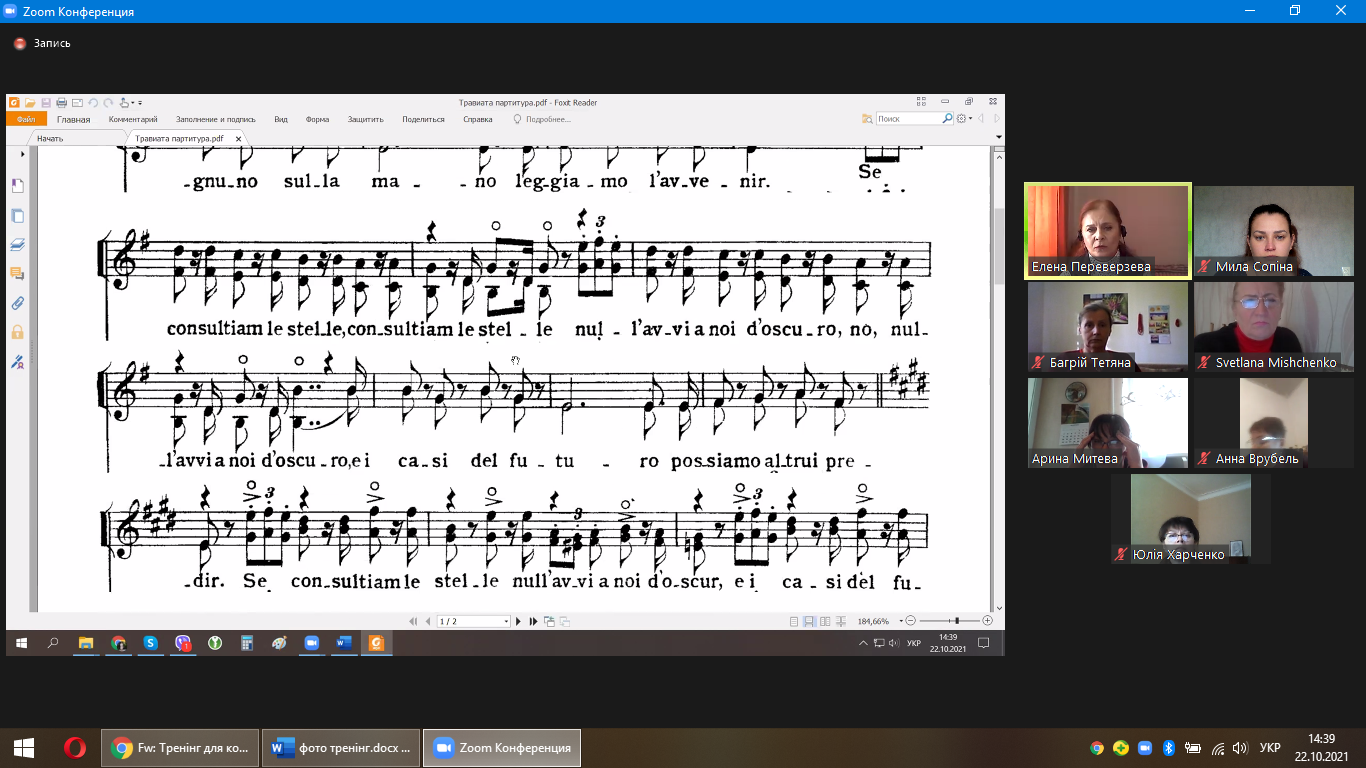Open the Attachments paperclip panel
Viewport: 1366px width, 768px height.
(x=17, y=303)
